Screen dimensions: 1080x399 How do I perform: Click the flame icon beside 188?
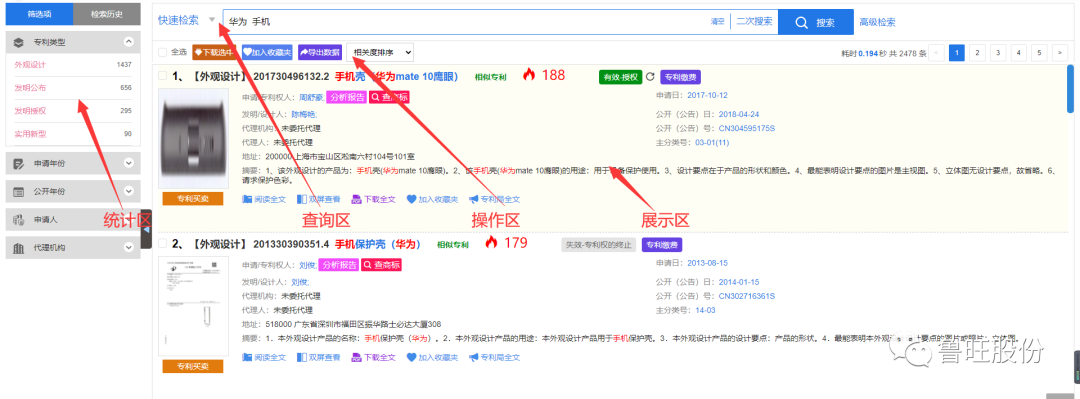(x=528, y=75)
